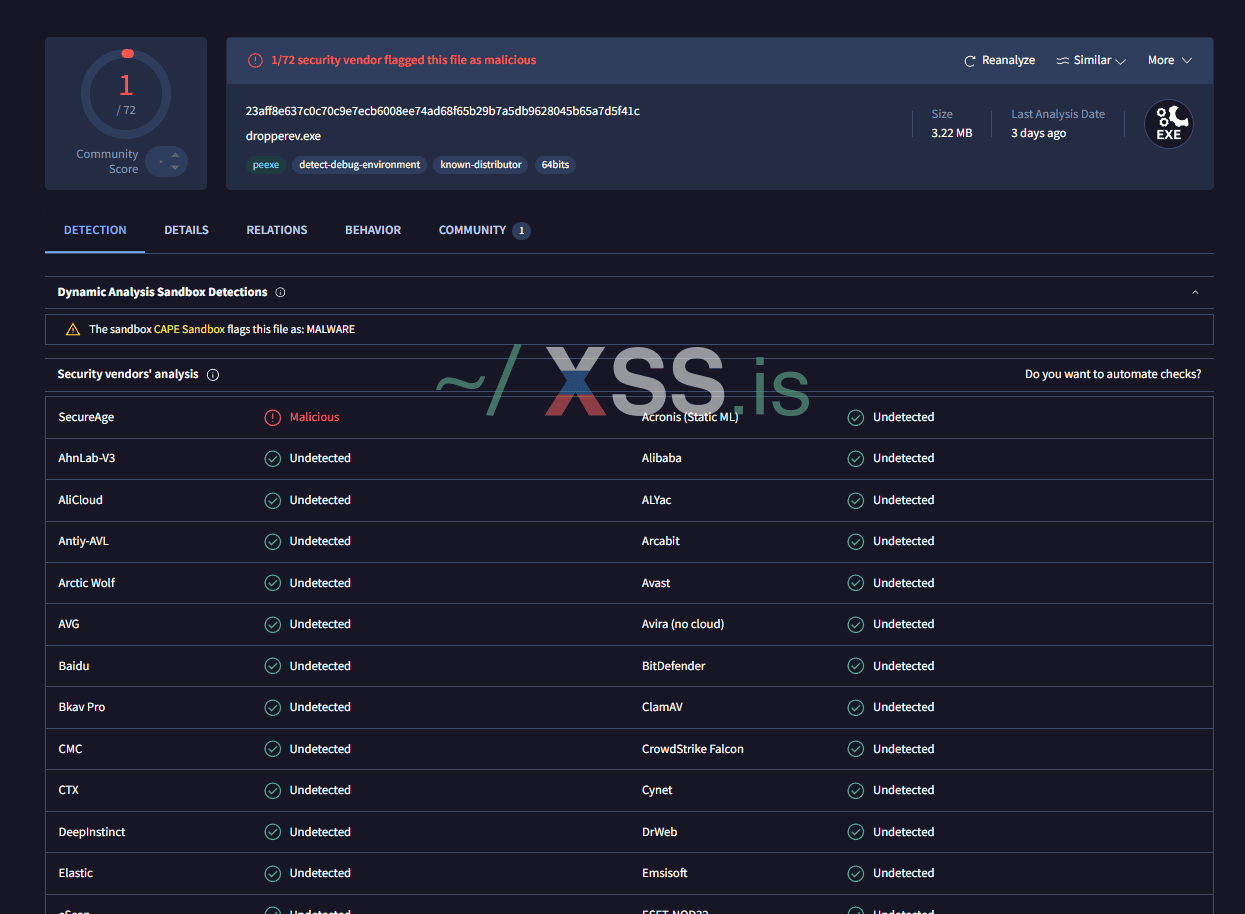Click the red Malicious alert icon for SecureAge

(272, 418)
